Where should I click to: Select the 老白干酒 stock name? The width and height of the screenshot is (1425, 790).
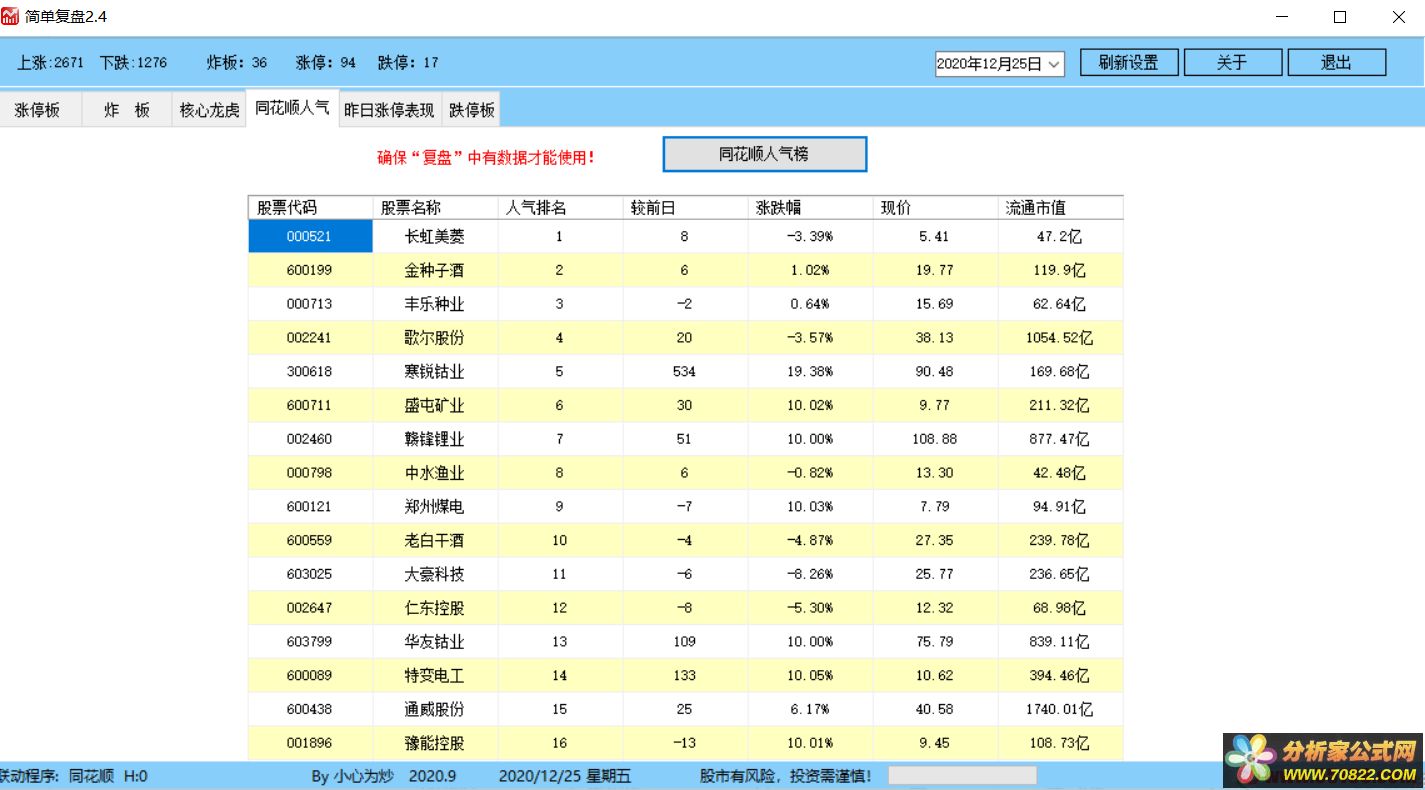pos(435,540)
